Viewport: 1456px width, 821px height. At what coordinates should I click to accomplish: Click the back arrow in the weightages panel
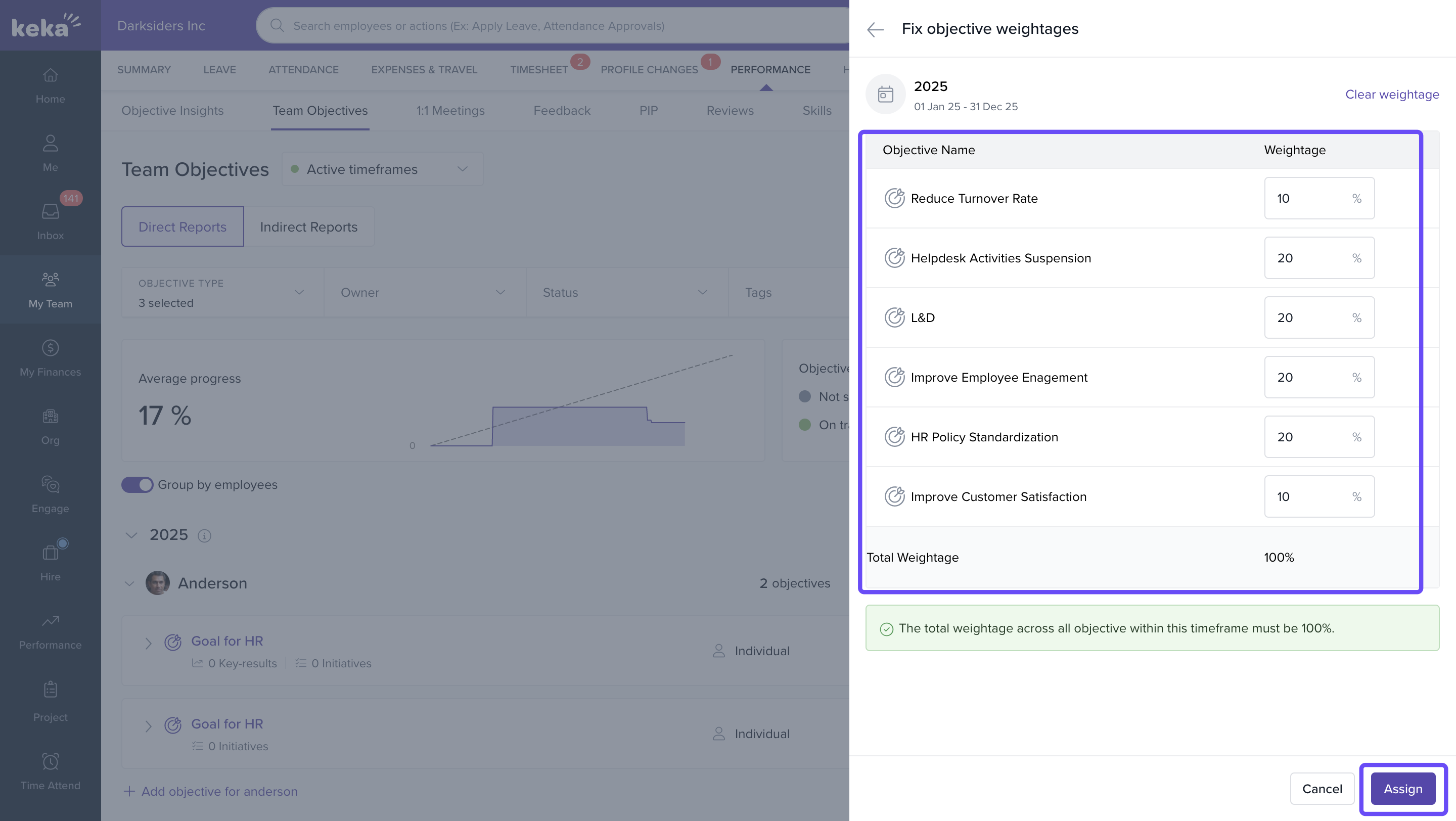tap(875, 29)
